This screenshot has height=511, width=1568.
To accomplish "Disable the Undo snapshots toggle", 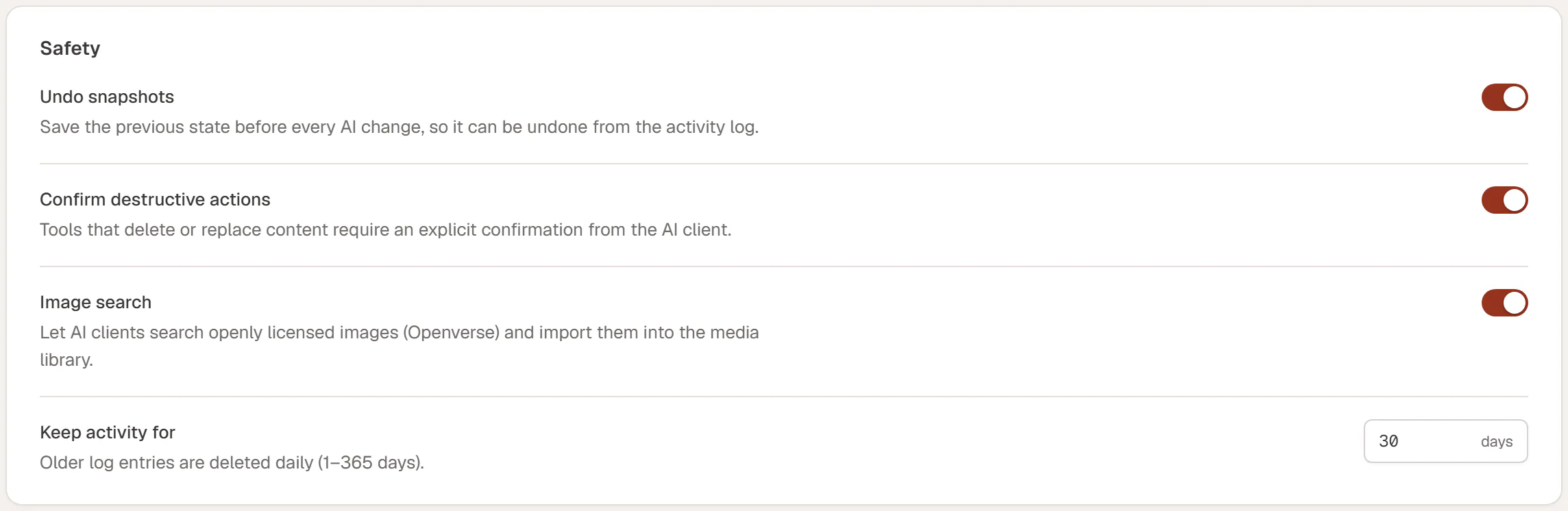I will [x=1504, y=97].
